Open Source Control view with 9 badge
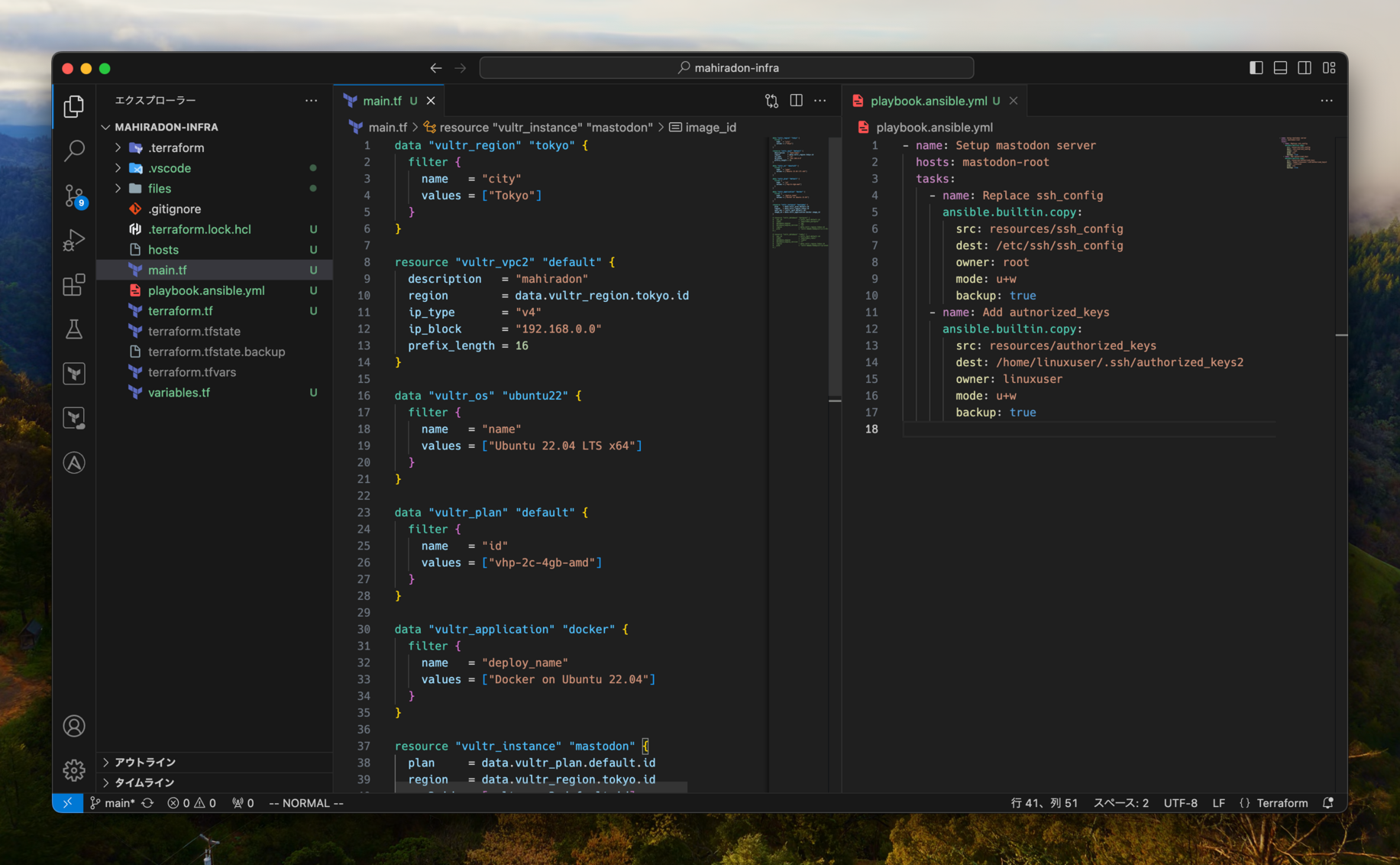This screenshot has height=865, width=1400. coord(74,196)
